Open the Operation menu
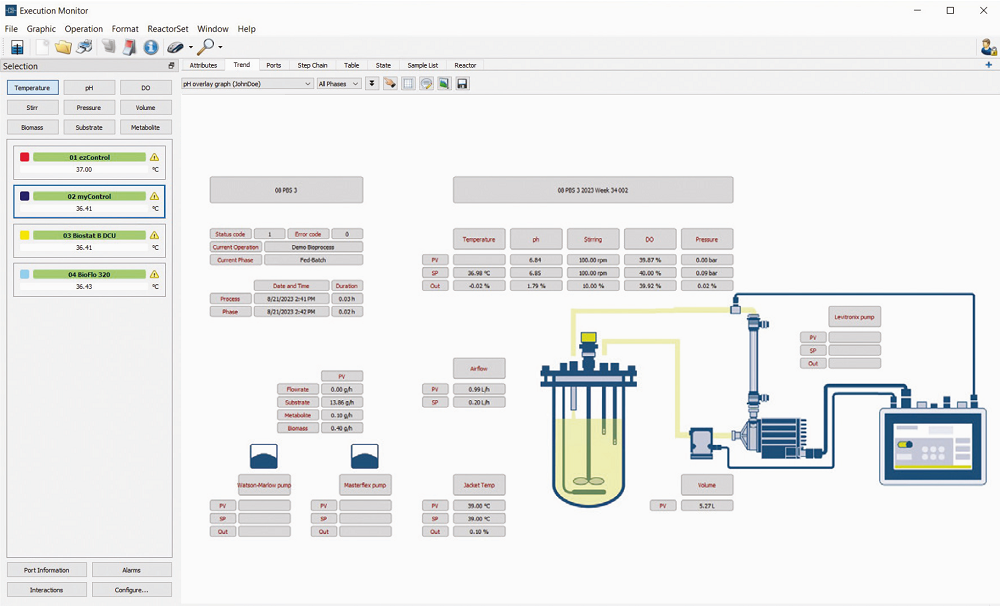This screenshot has width=1000, height=606. [84, 29]
